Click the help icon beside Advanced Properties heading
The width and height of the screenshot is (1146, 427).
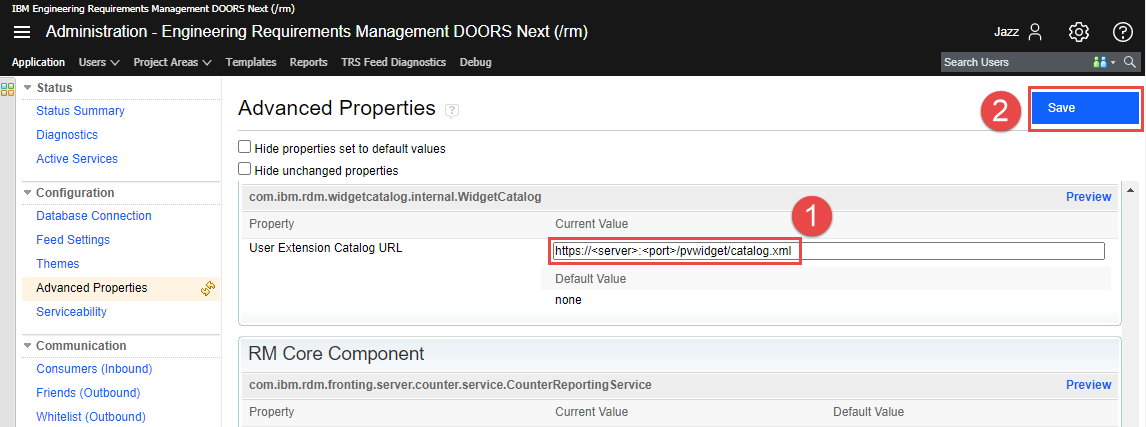pyautogui.click(x=452, y=109)
